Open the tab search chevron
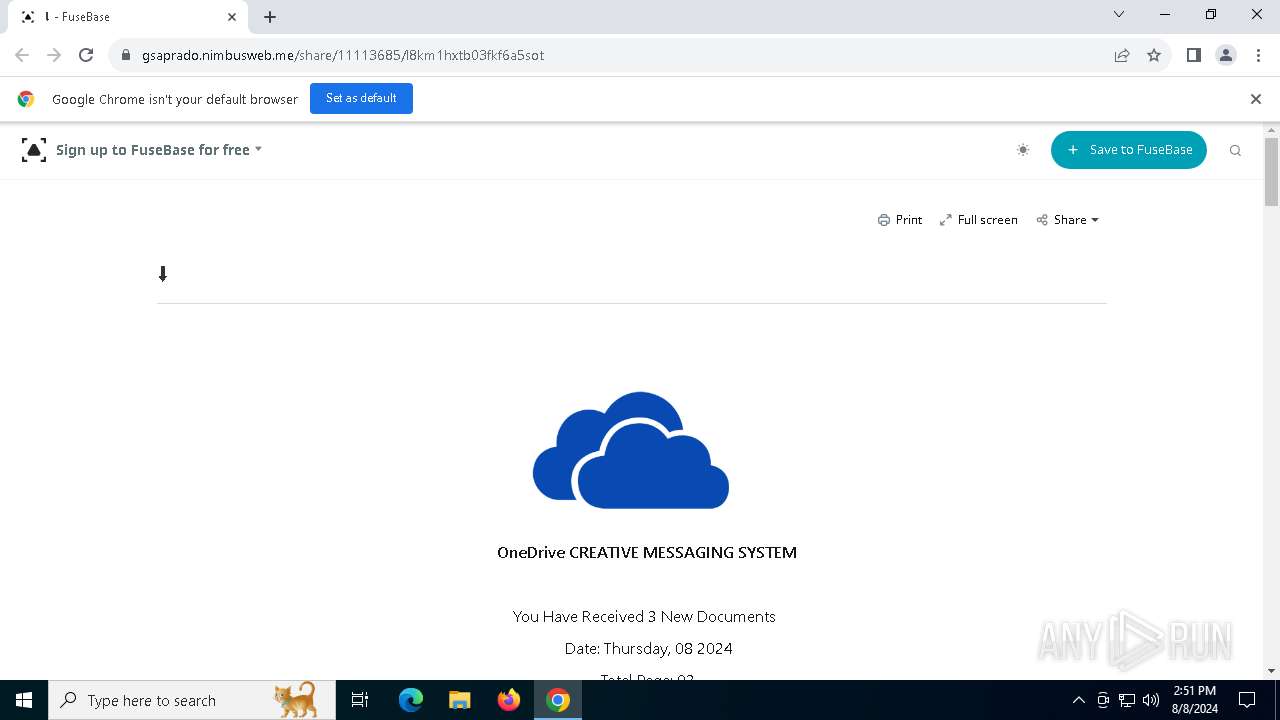Screen dimensions: 1280x720 [x=1119, y=14]
